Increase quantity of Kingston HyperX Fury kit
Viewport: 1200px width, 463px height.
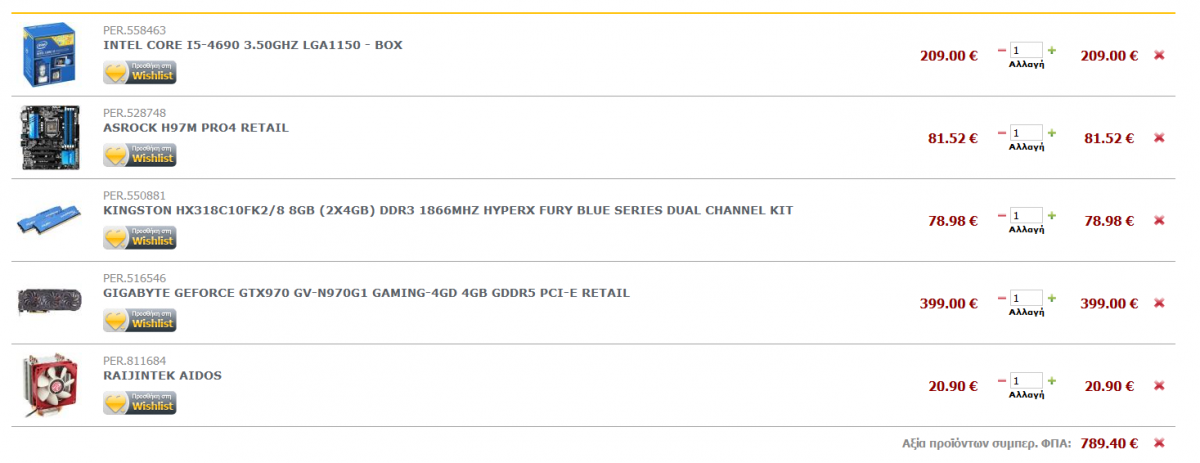(1051, 215)
